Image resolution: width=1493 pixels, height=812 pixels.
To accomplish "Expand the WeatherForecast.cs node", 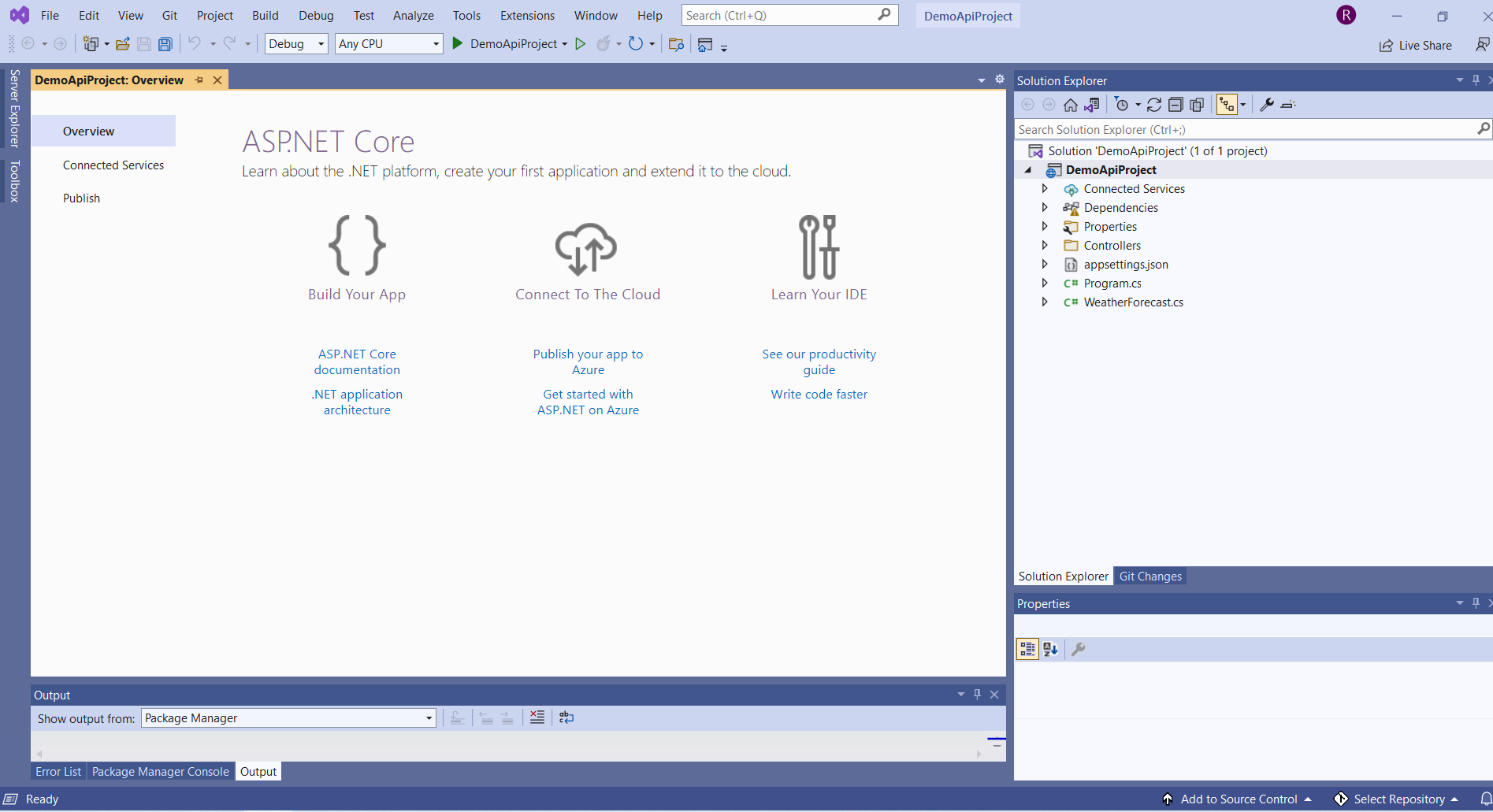I will (1045, 302).
